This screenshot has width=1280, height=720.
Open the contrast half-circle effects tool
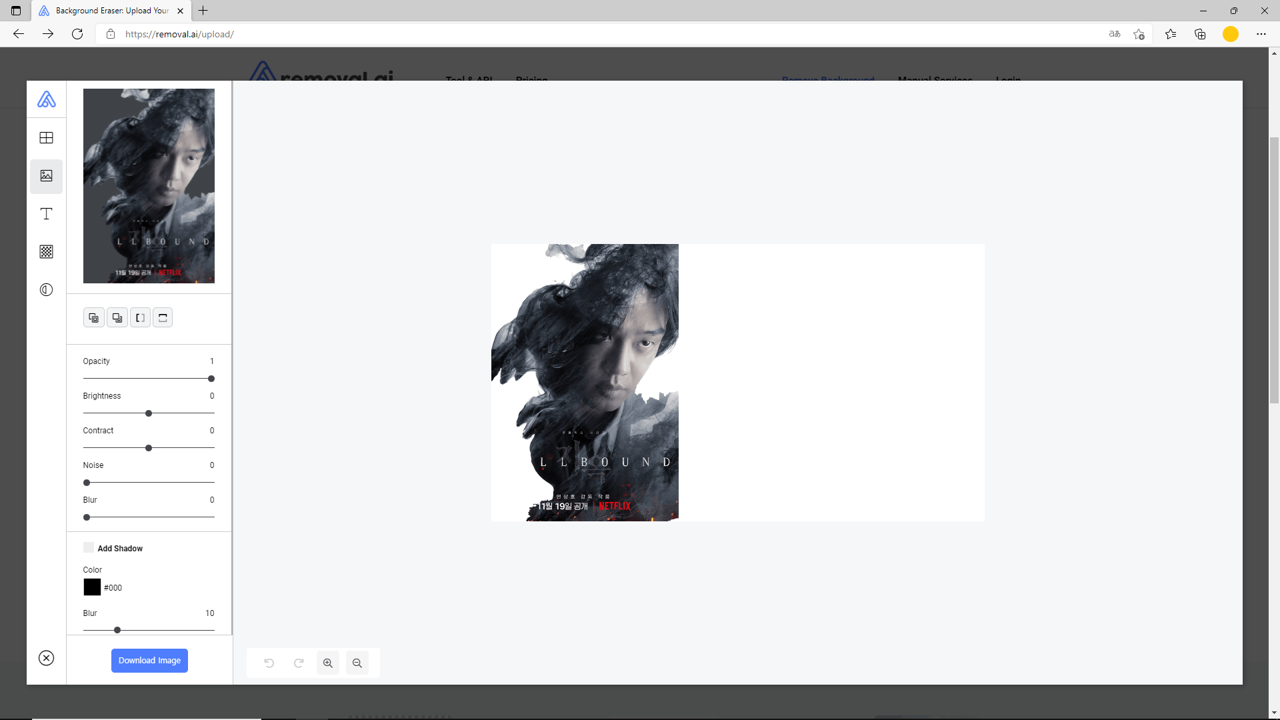[46, 290]
